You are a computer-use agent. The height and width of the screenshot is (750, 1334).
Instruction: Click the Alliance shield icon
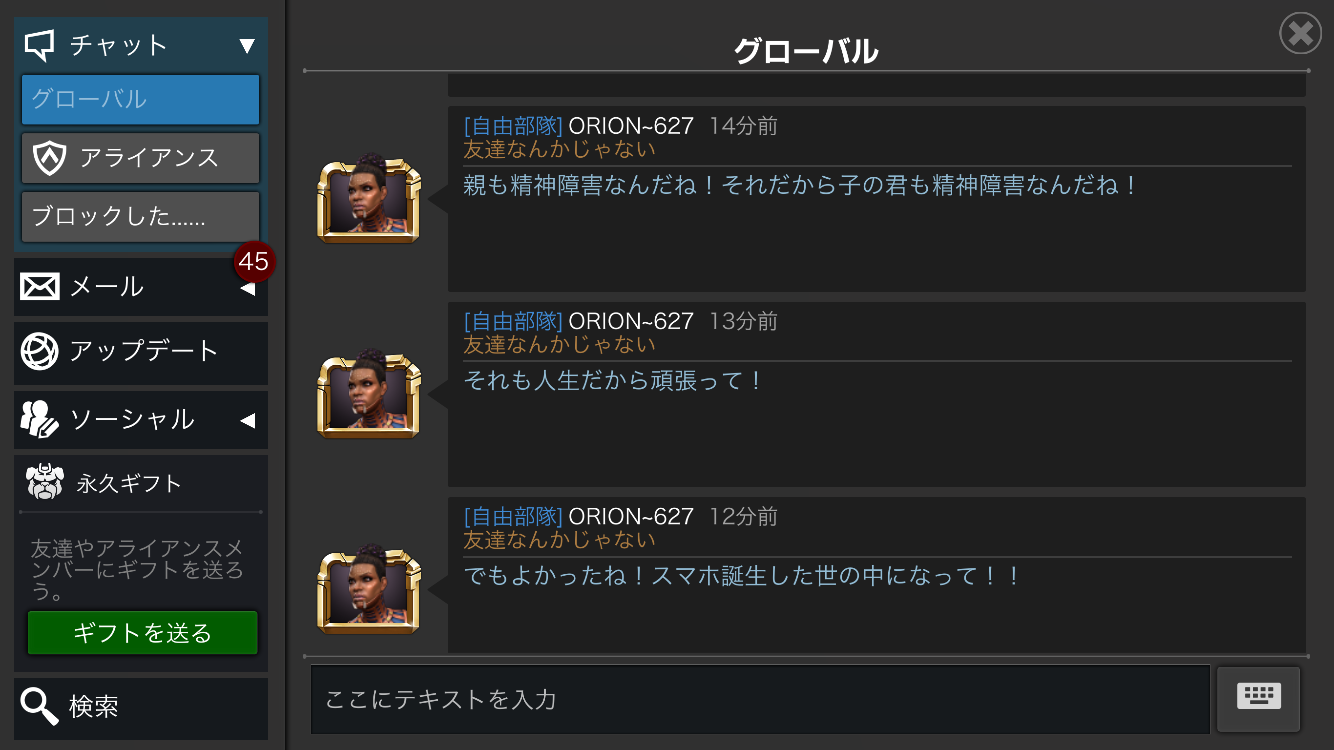click(x=48, y=158)
